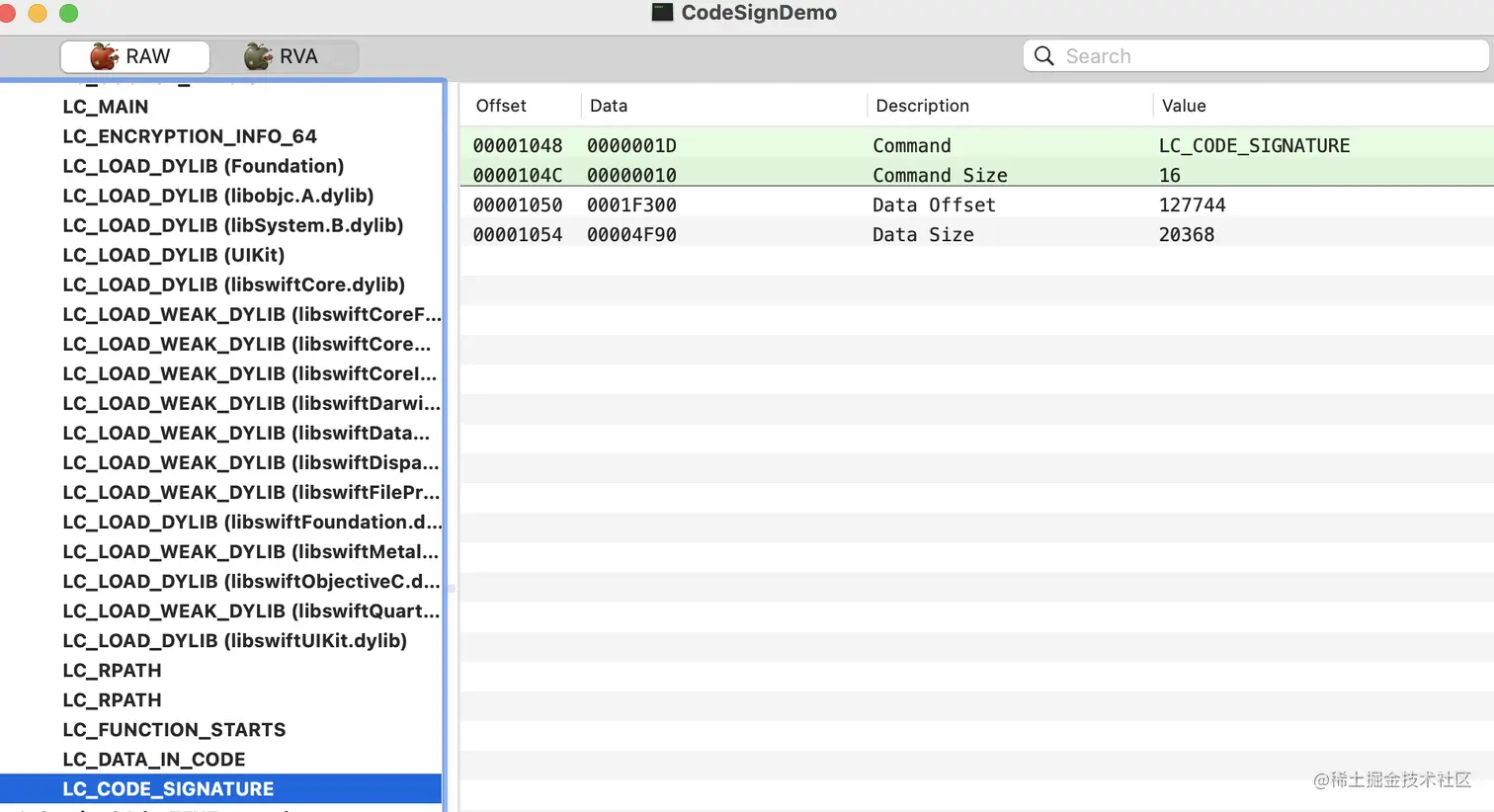This screenshot has height=812, width=1494.
Task: Select LC_LOAD_DYLIB (libobjc.A.dylib) entry
Action: [218, 196]
